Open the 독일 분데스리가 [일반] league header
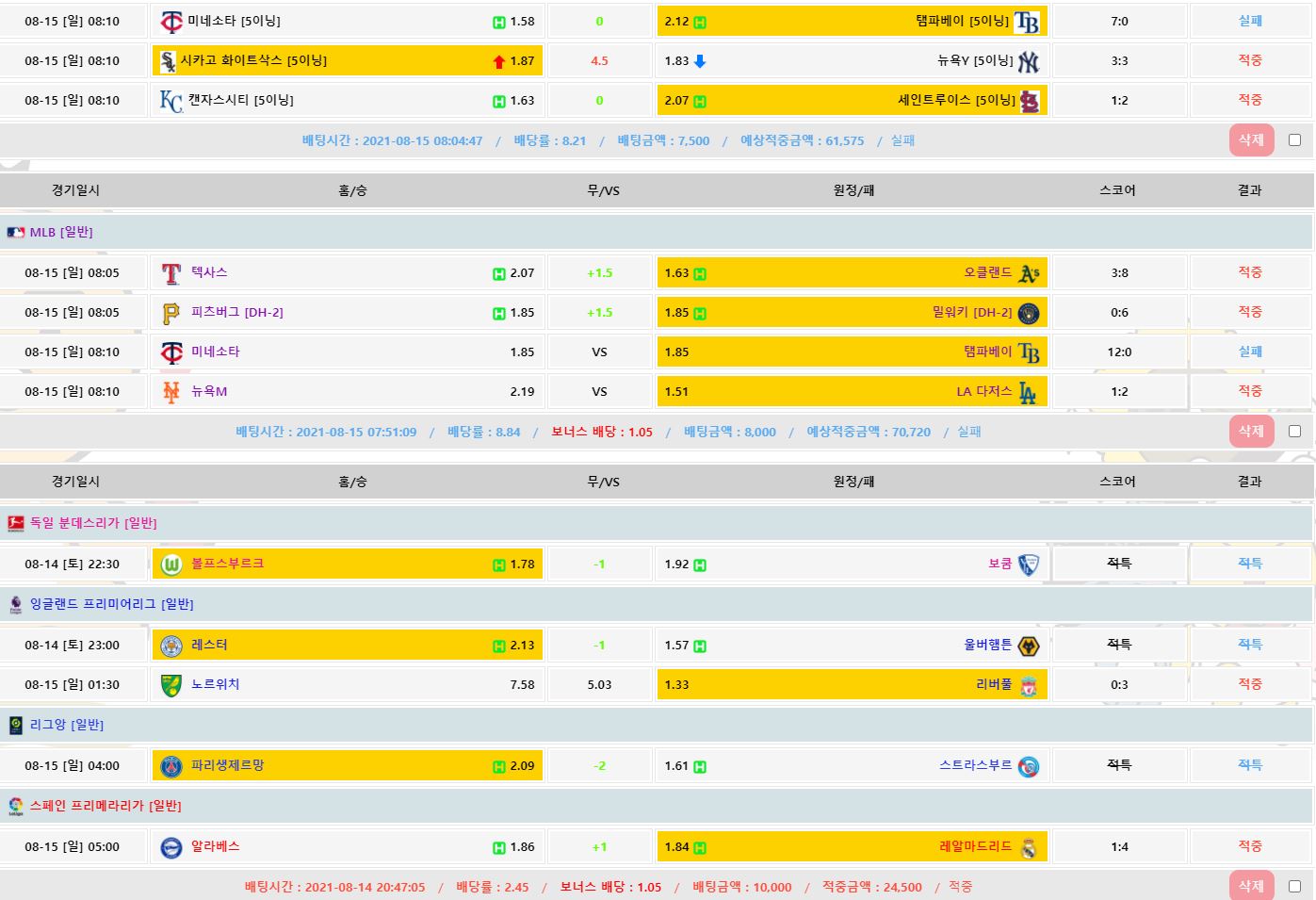This screenshot has width=1316, height=900. (92, 523)
